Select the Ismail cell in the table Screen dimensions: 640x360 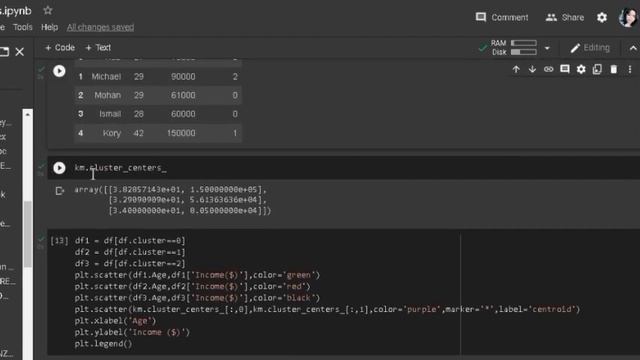[x=110, y=114]
